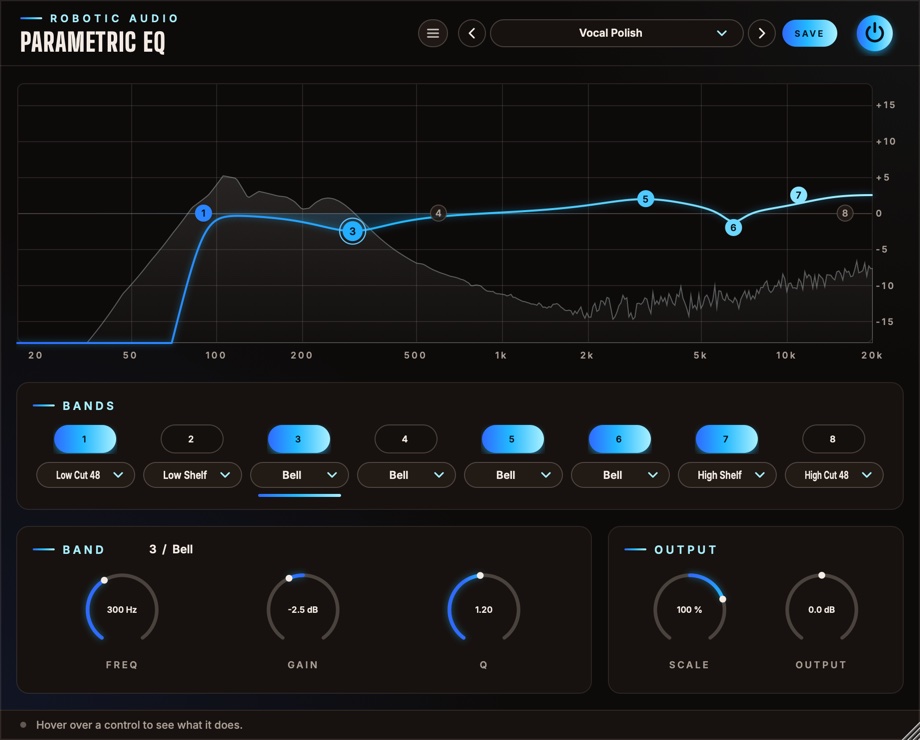Viewport: 920px width, 740px height.
Task: Open the High Cut 48 filter type dropdown
Action: (834, 475)
